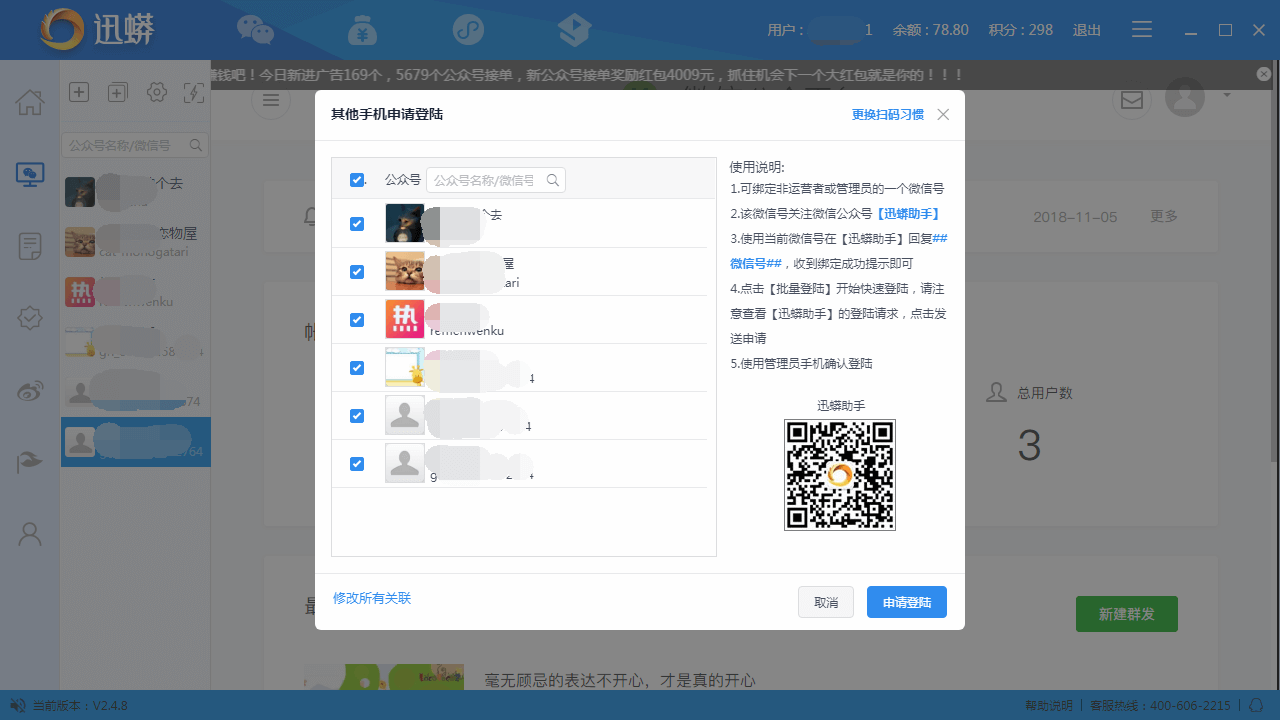Click the document edit icon in sidebar
Image resolution: width=1280 pixels, height=720 pixels.
coord(30,246)
